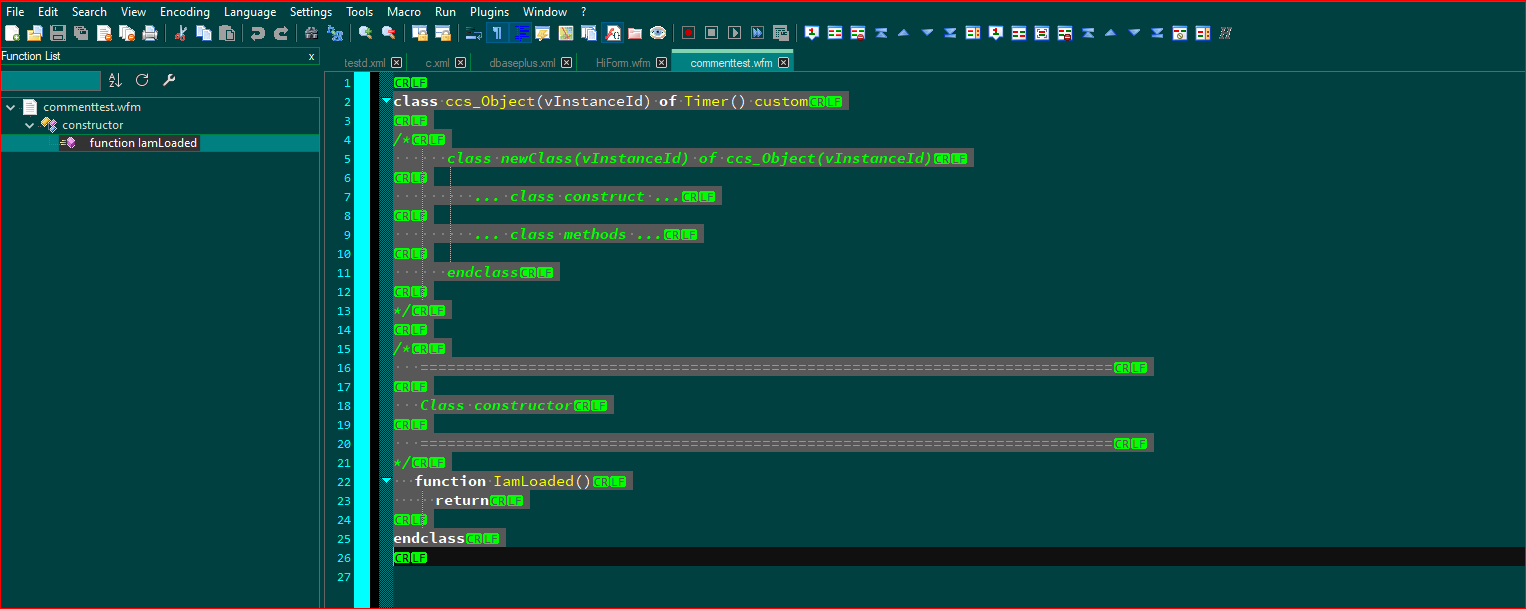1526x609 pixels.
Task: Click 'Class constructor' comment text
Action: point(496,405)
